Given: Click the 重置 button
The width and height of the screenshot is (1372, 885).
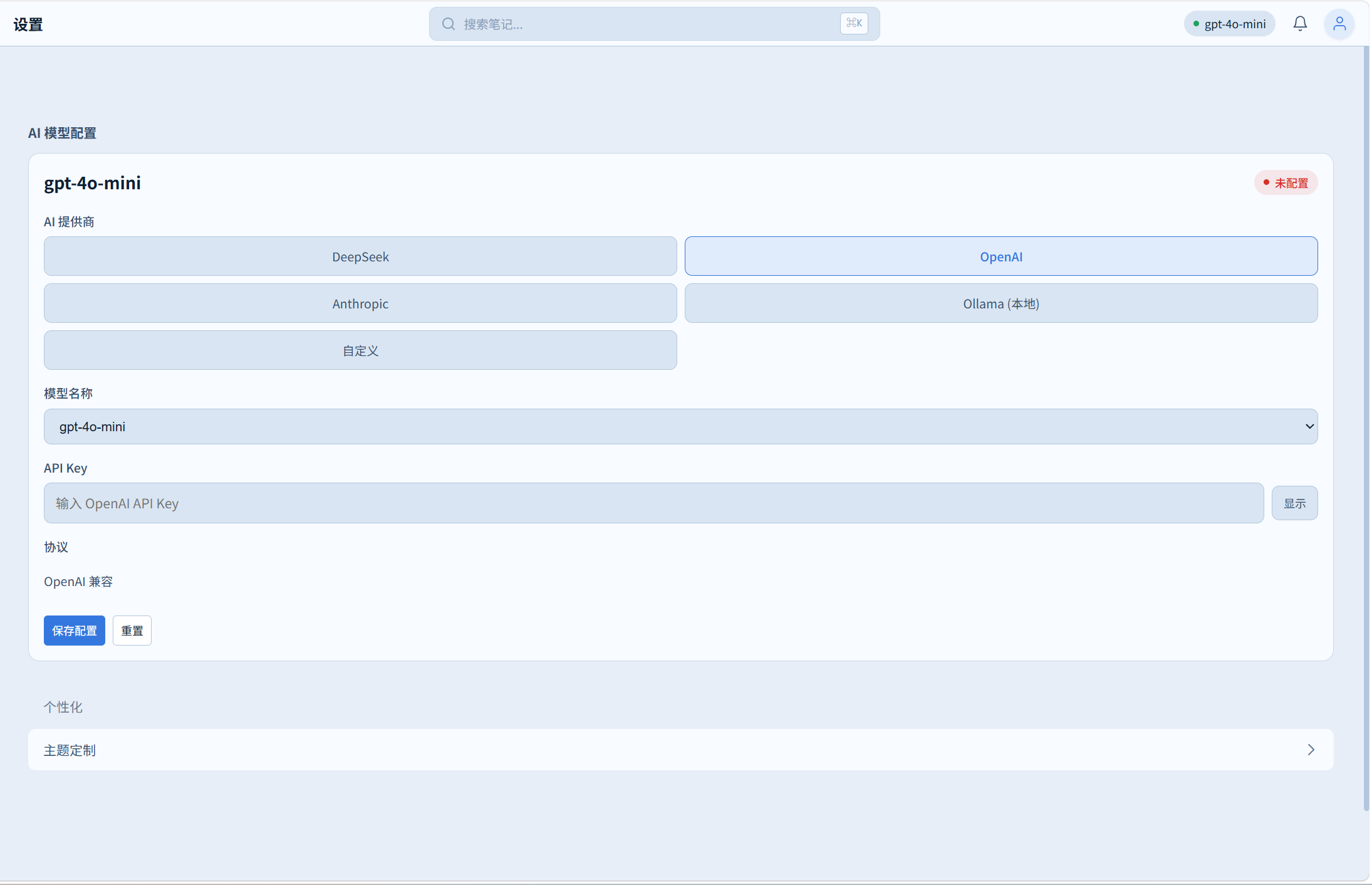Looking at the screenshot, I should click(x=132, y=631).
